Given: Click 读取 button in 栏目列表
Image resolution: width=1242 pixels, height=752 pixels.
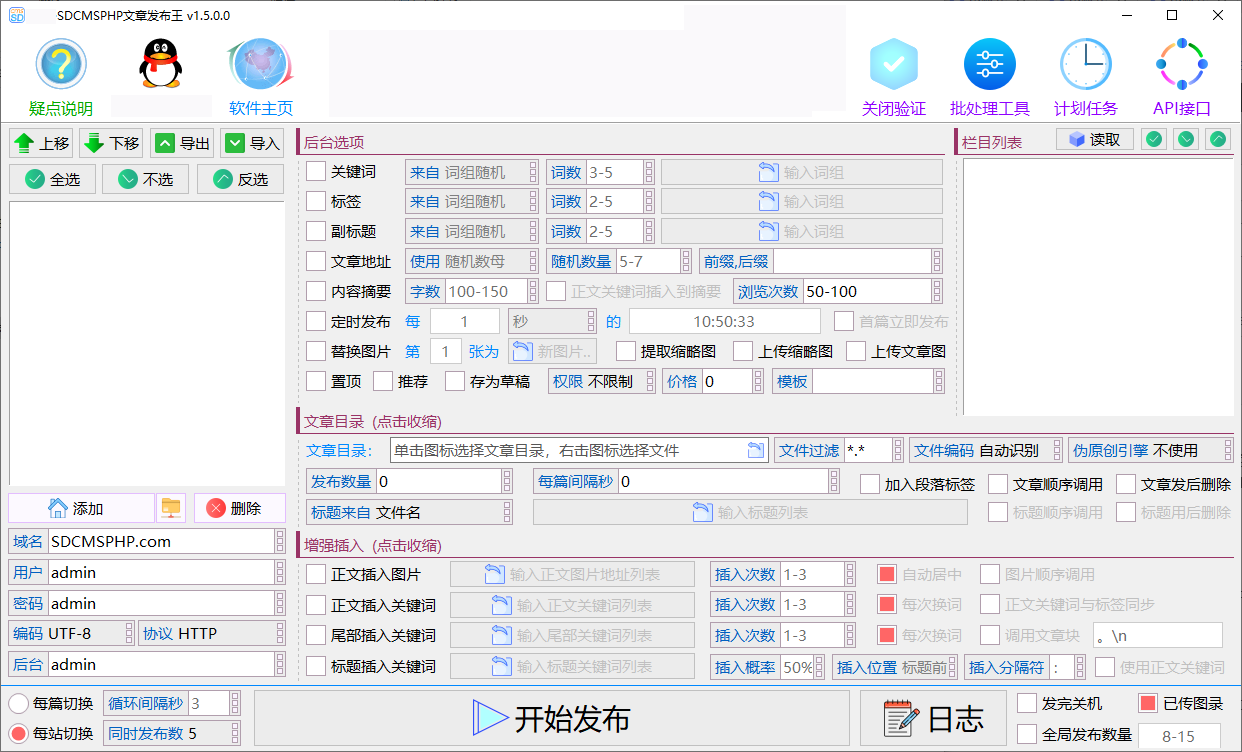Looking at the screenshot, I should click(1095, 140).
